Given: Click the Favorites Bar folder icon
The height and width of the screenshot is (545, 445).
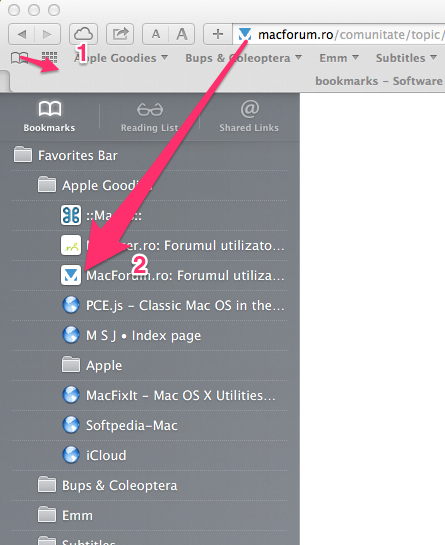Looking at the screenshot, I should [23, 155].
